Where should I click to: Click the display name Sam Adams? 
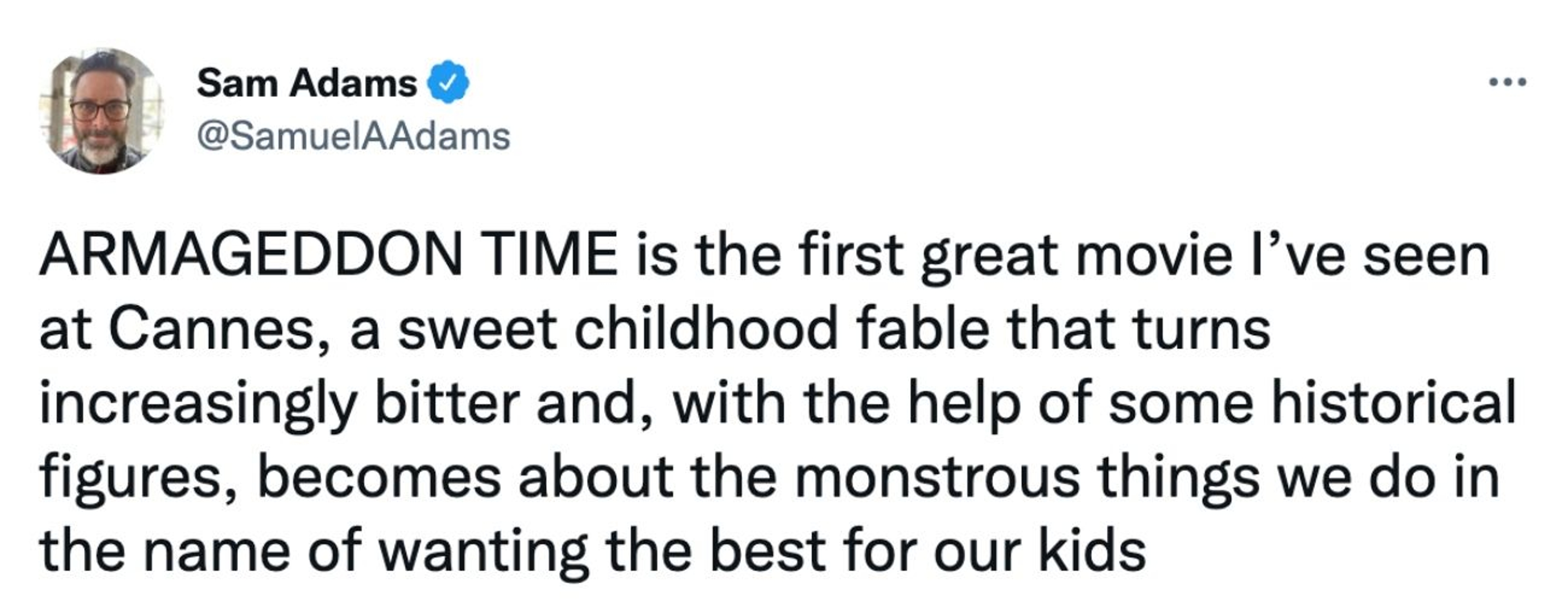pos(306,83)
